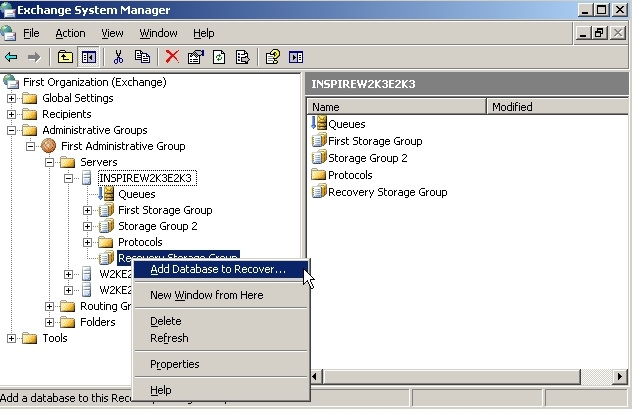Click the Back arrow toolbar icon

[11, 57]
